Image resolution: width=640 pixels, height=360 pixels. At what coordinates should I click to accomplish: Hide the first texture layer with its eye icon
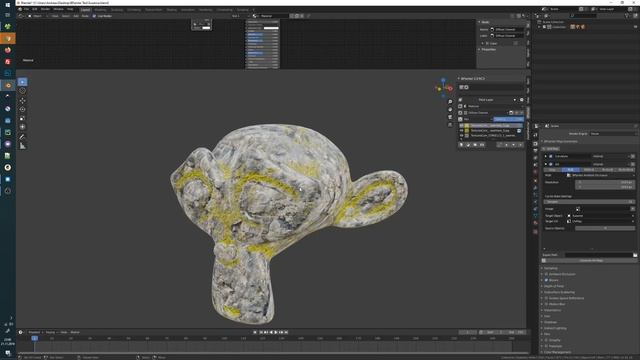pos(461,126)
